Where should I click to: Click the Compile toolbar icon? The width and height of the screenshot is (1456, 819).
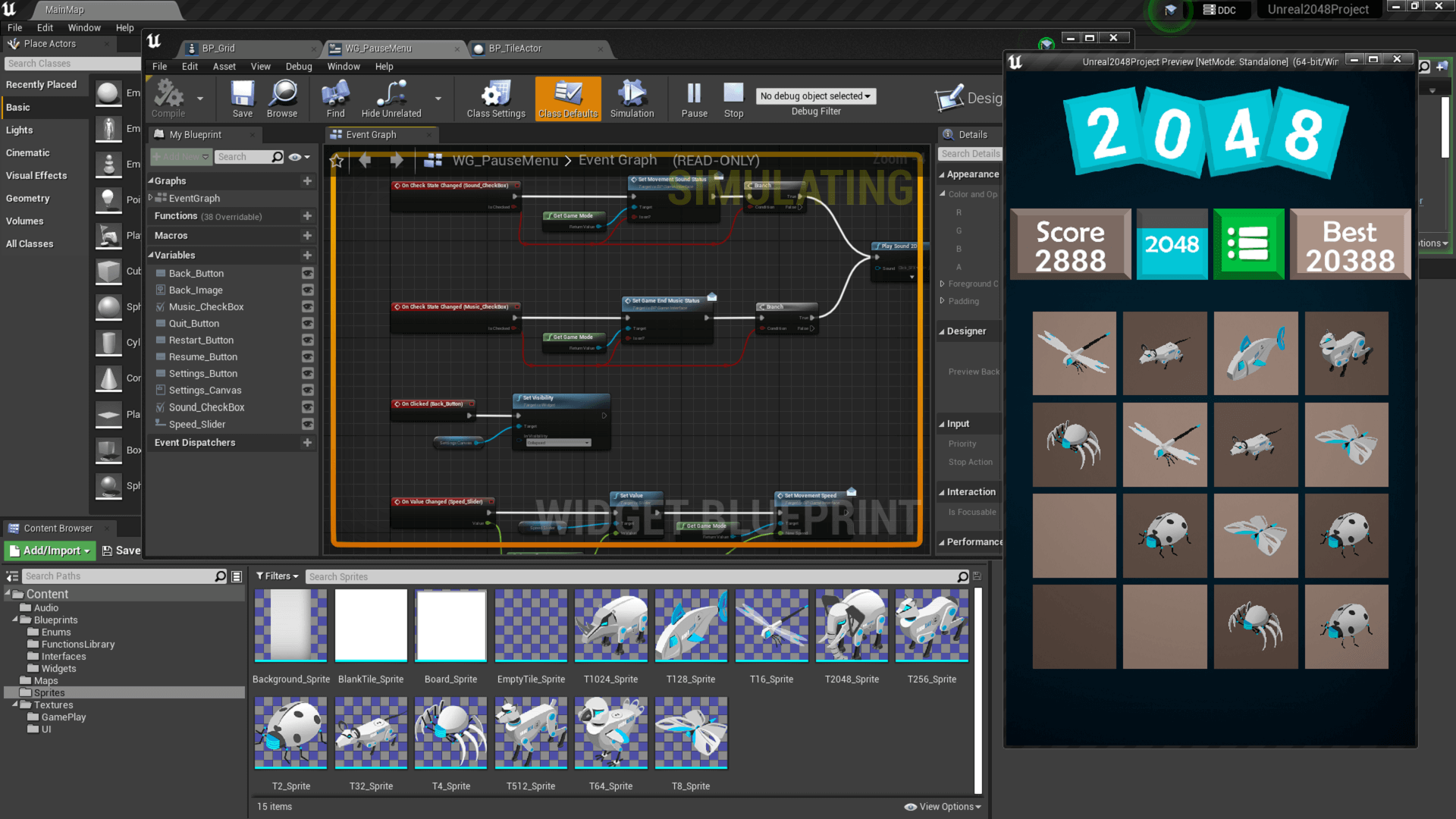pyautogui.click(x=168, y=99)
